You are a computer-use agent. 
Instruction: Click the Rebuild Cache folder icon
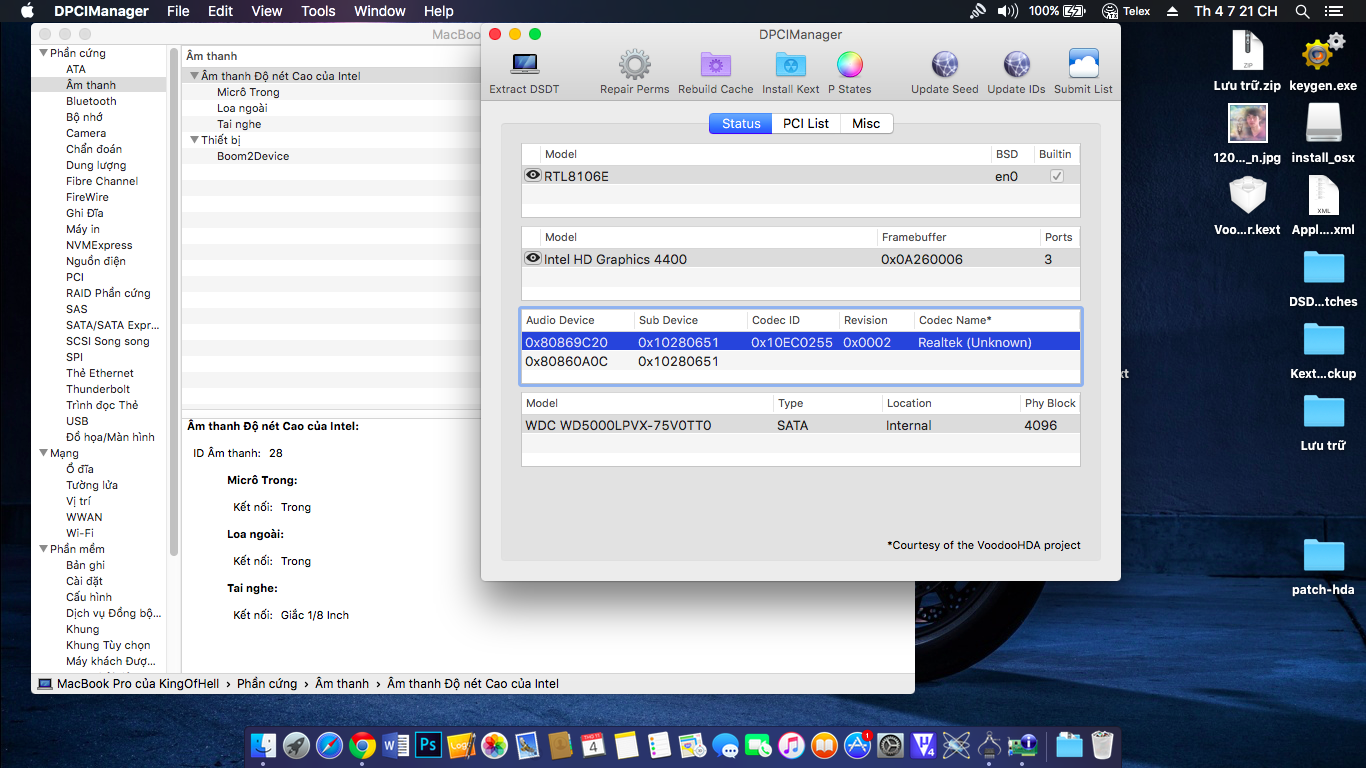(715, 66)
